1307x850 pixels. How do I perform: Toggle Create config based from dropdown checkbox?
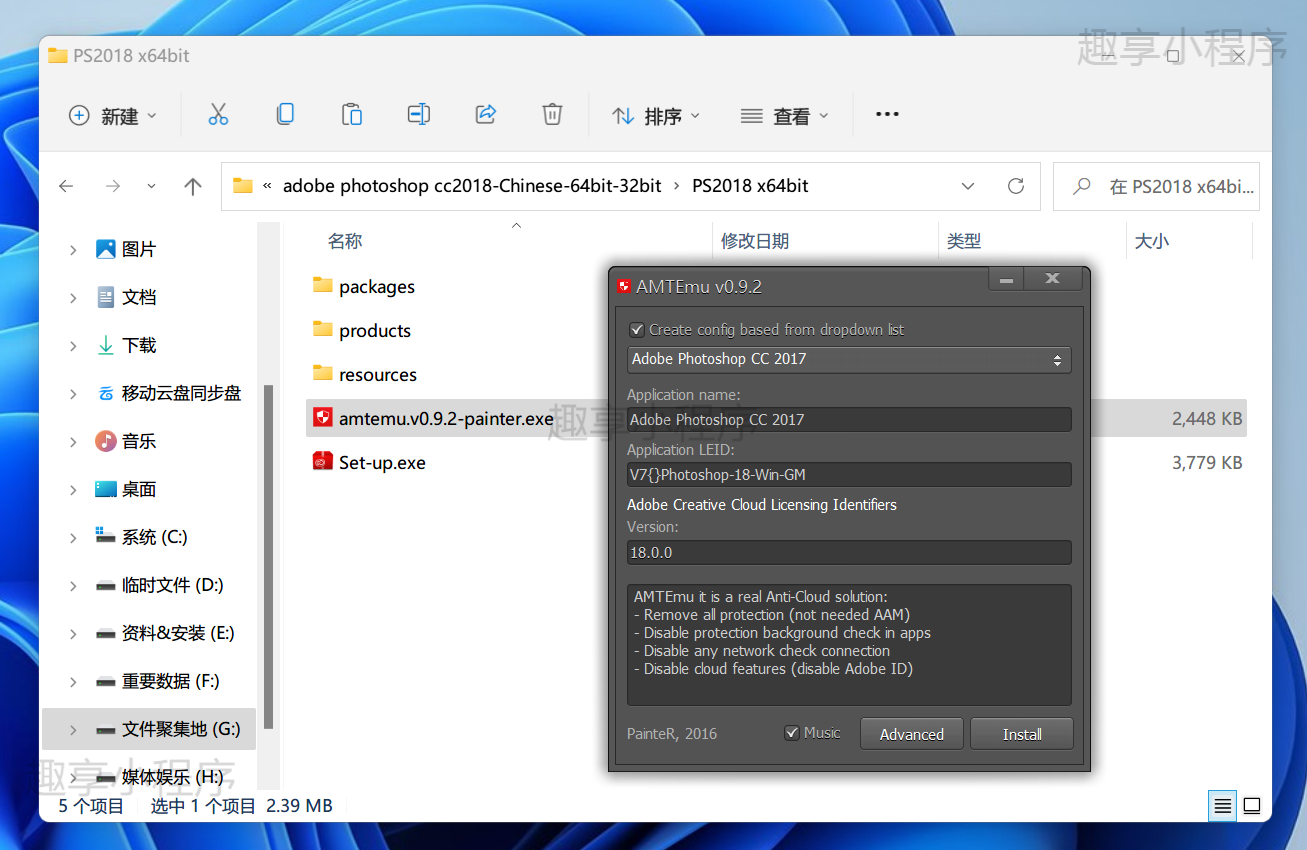click(636, 330)
